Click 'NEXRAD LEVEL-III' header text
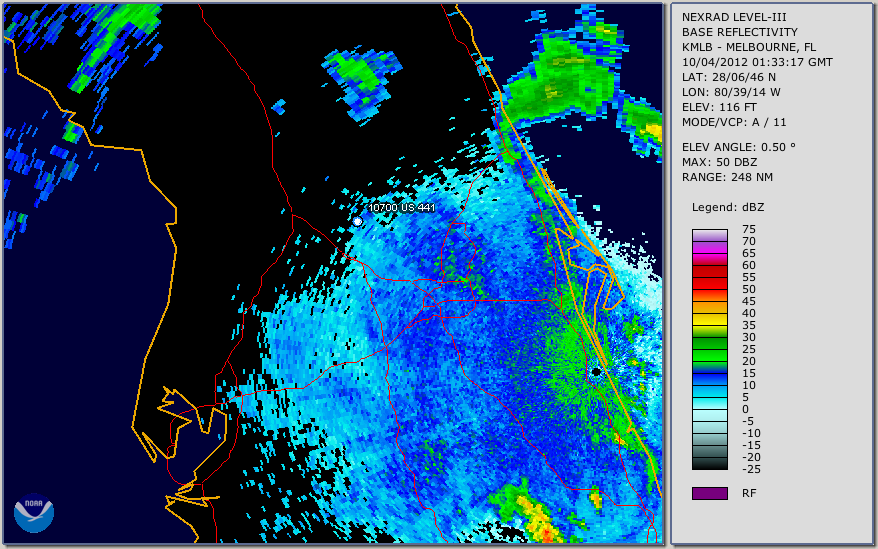Viewport: 878px width, 549px height. point(734,17)
